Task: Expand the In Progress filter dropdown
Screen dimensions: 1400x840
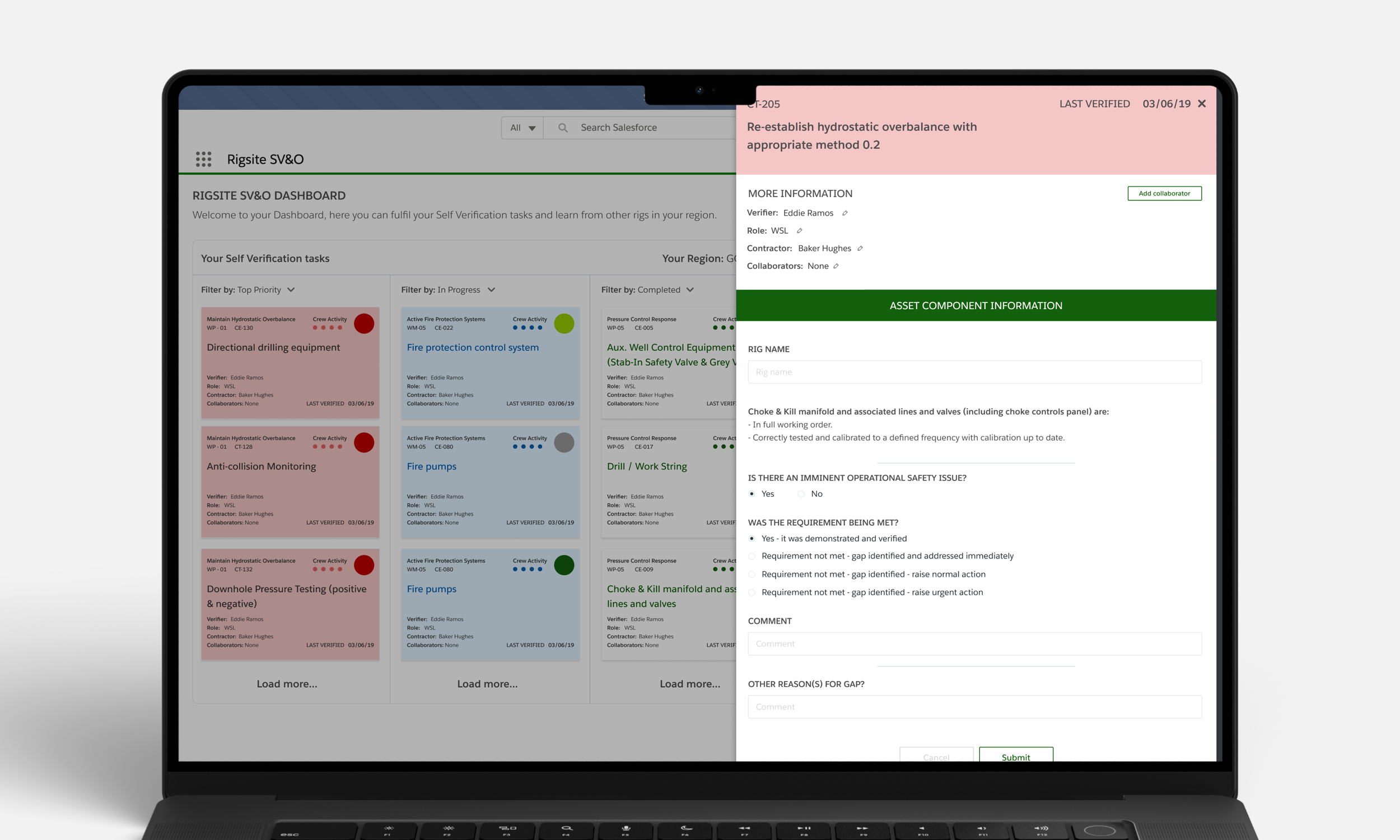Action: (x=491, y=290)
